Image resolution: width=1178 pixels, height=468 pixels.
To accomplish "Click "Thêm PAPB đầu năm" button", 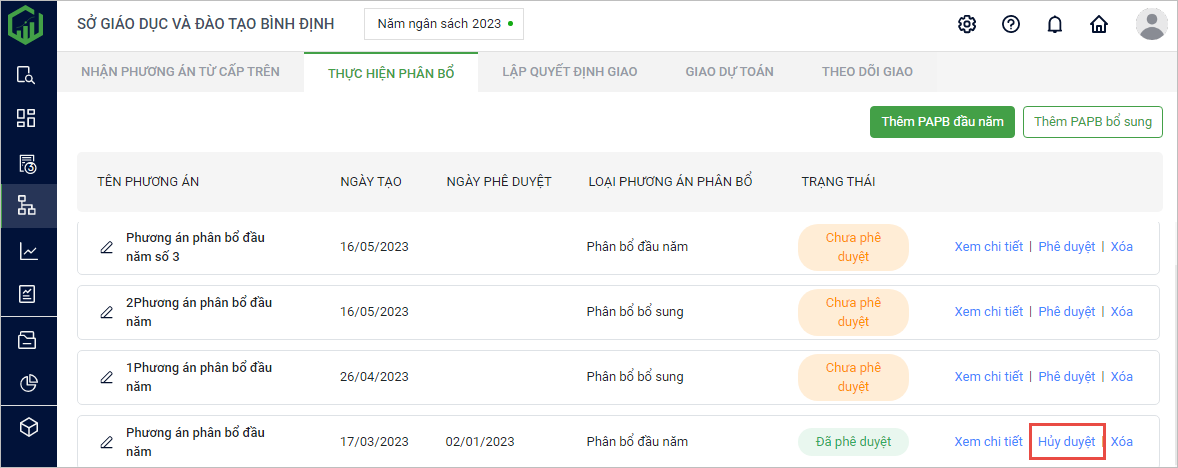I will coord(942,122).
